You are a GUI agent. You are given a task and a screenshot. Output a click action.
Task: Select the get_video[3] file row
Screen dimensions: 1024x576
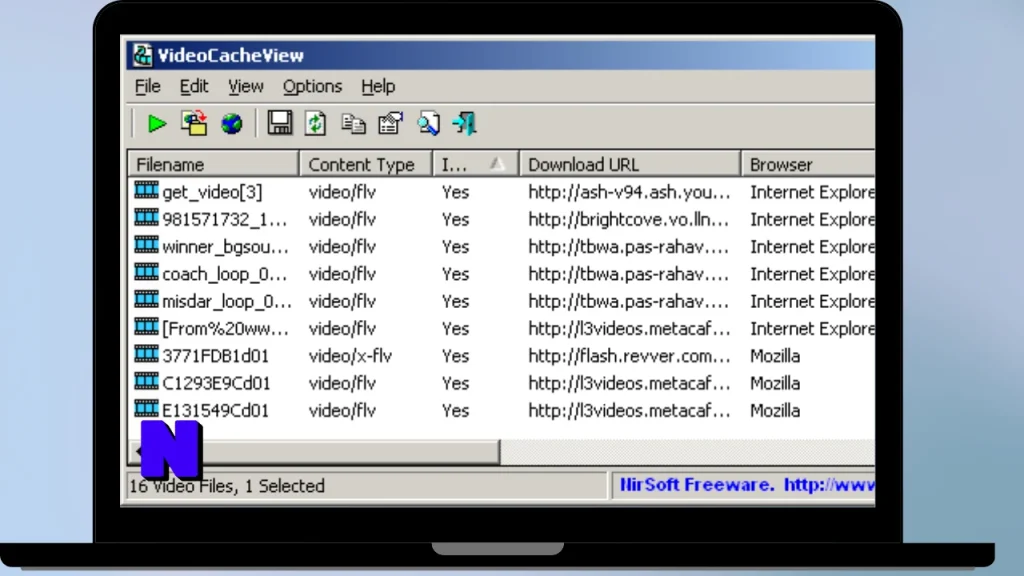502,192
